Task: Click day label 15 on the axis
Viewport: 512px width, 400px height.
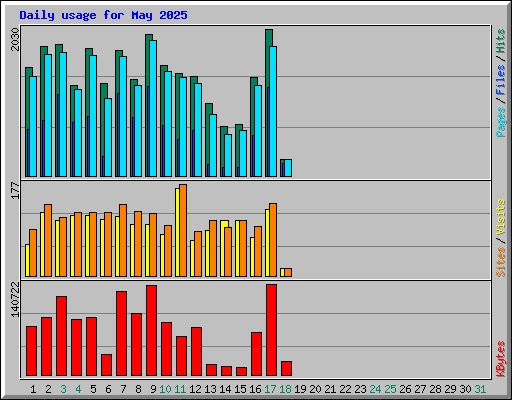Action: tap(240, 389)
